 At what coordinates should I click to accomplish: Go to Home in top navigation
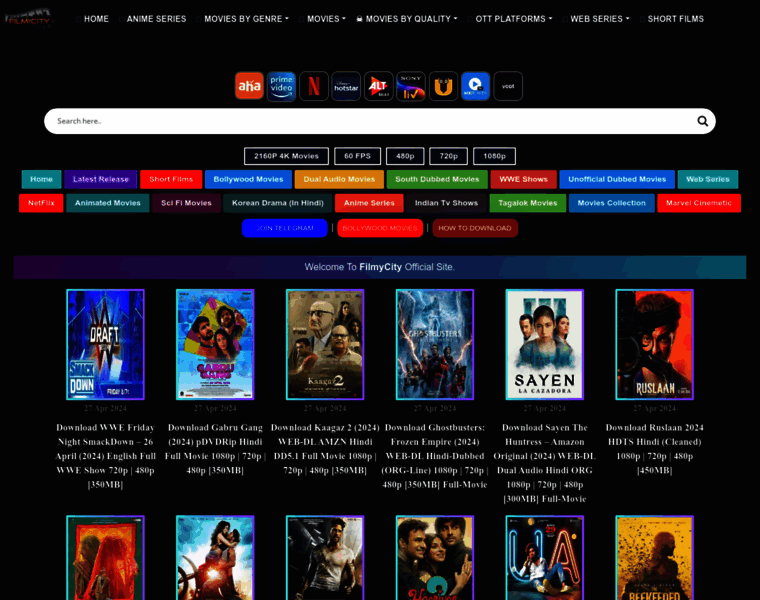(x=96, y=19)
